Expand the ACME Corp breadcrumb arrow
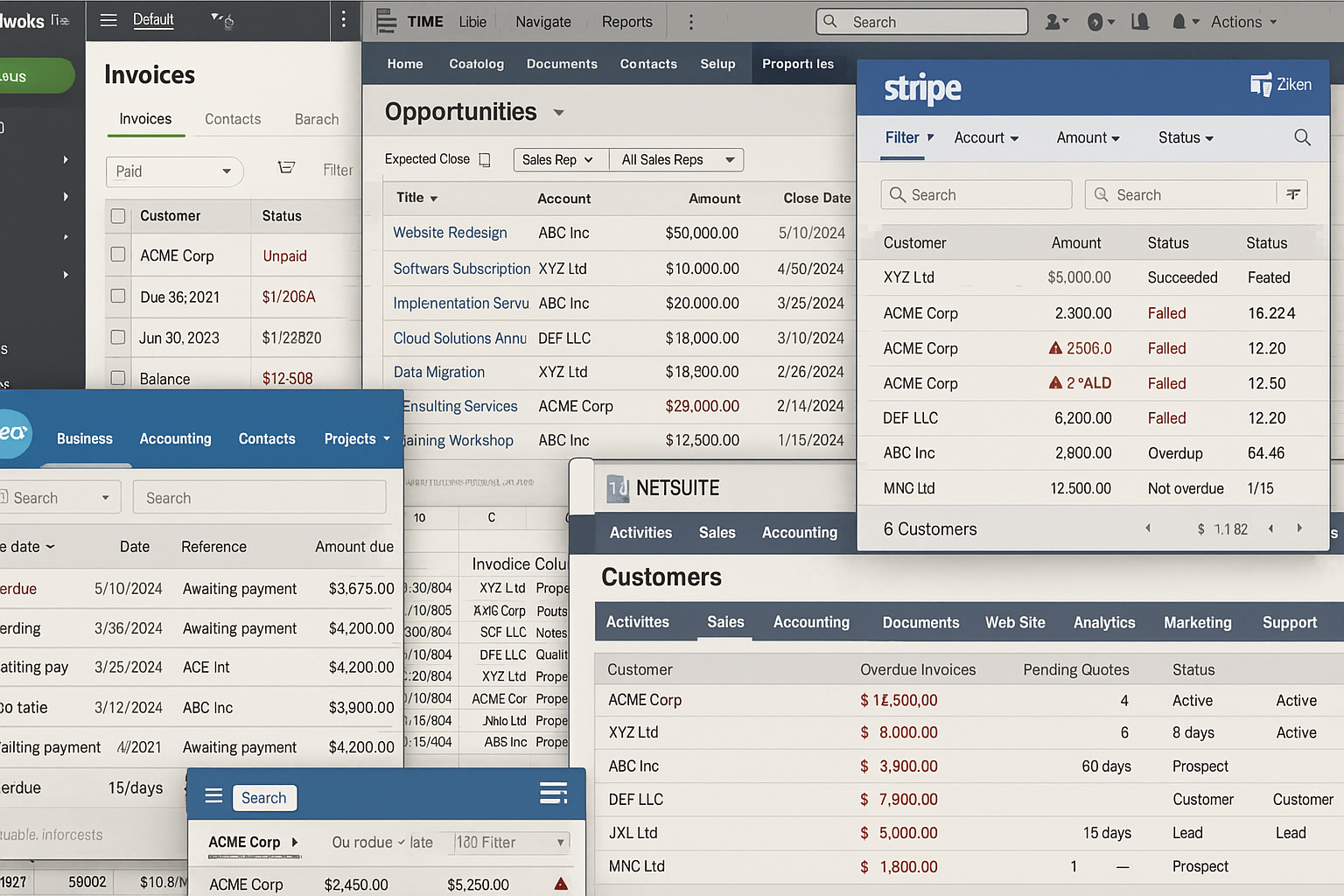The width and height of the screenshot is (1344, 896). (295, 842)
